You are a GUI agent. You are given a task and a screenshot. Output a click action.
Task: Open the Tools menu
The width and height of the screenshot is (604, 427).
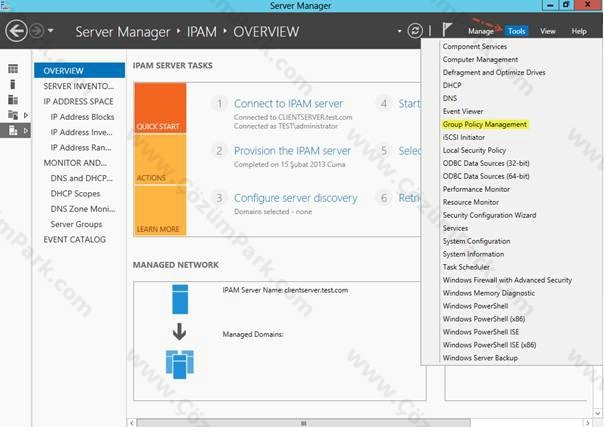pos(516,31)
